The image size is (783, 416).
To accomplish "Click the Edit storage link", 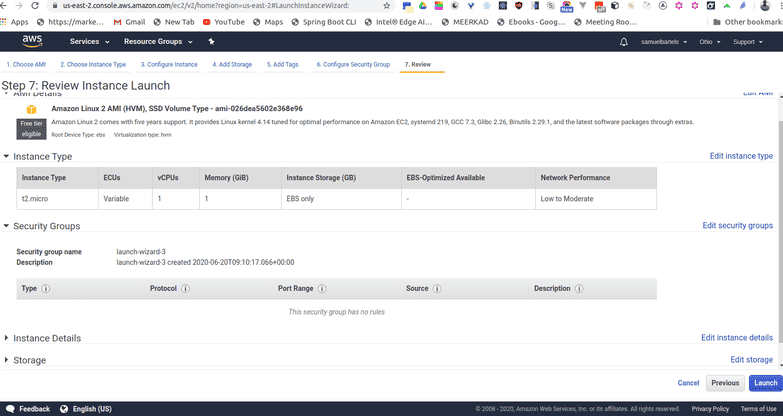I will (x=752, y=360).
